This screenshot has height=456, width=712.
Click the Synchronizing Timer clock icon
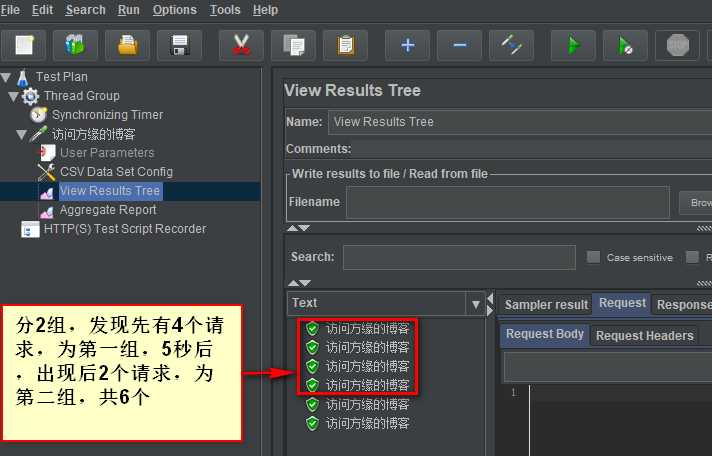coord(39,115)
